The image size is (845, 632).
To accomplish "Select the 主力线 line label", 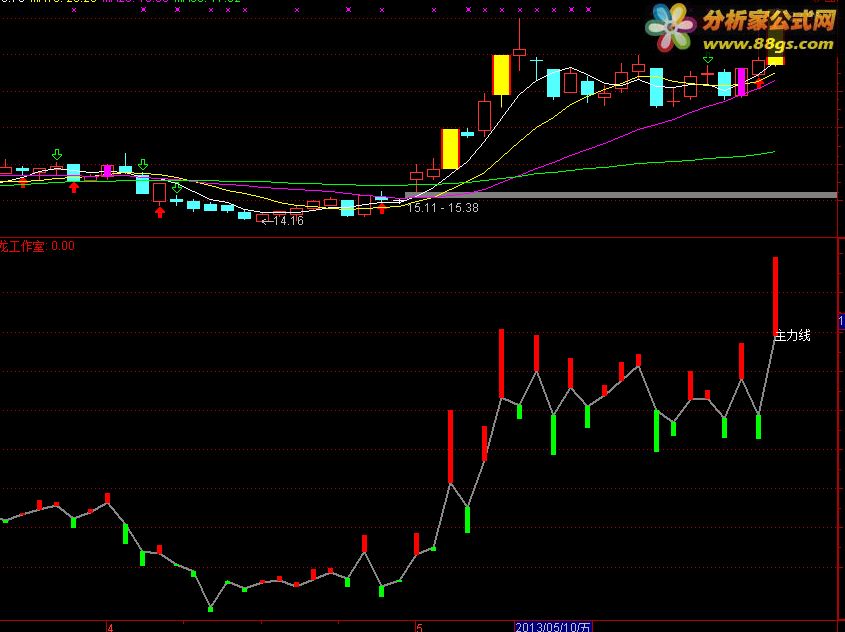I will [792, 335].
